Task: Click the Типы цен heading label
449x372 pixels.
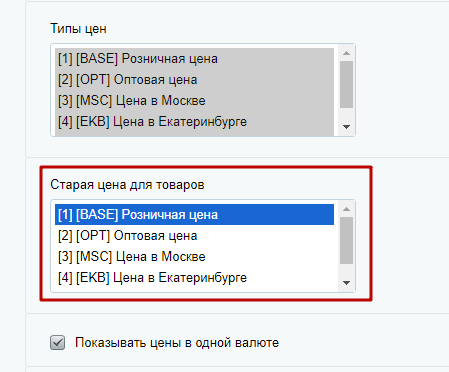Action: [x=78, y=29]
